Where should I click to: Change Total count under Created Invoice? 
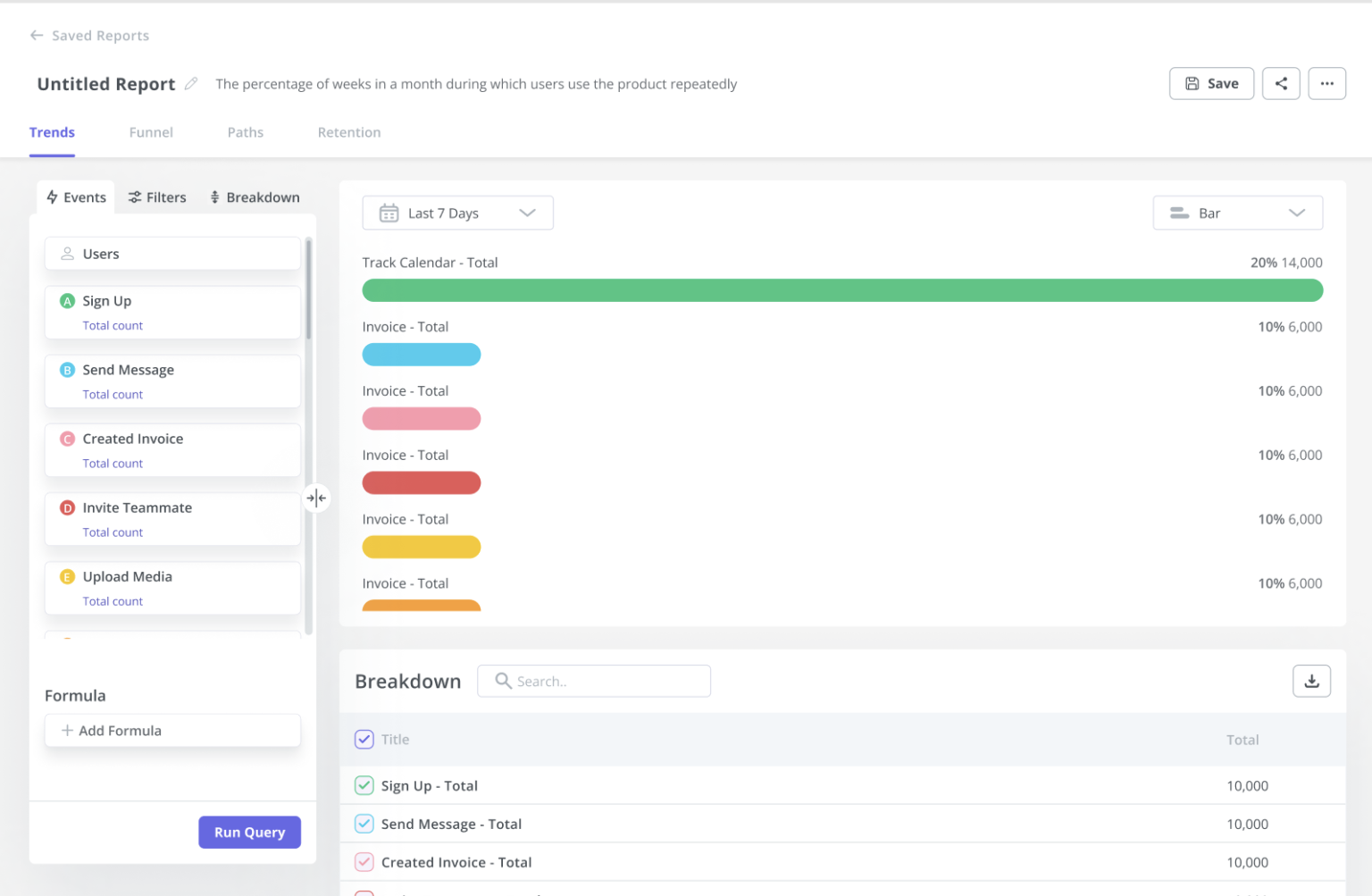(x=113, y=463)
